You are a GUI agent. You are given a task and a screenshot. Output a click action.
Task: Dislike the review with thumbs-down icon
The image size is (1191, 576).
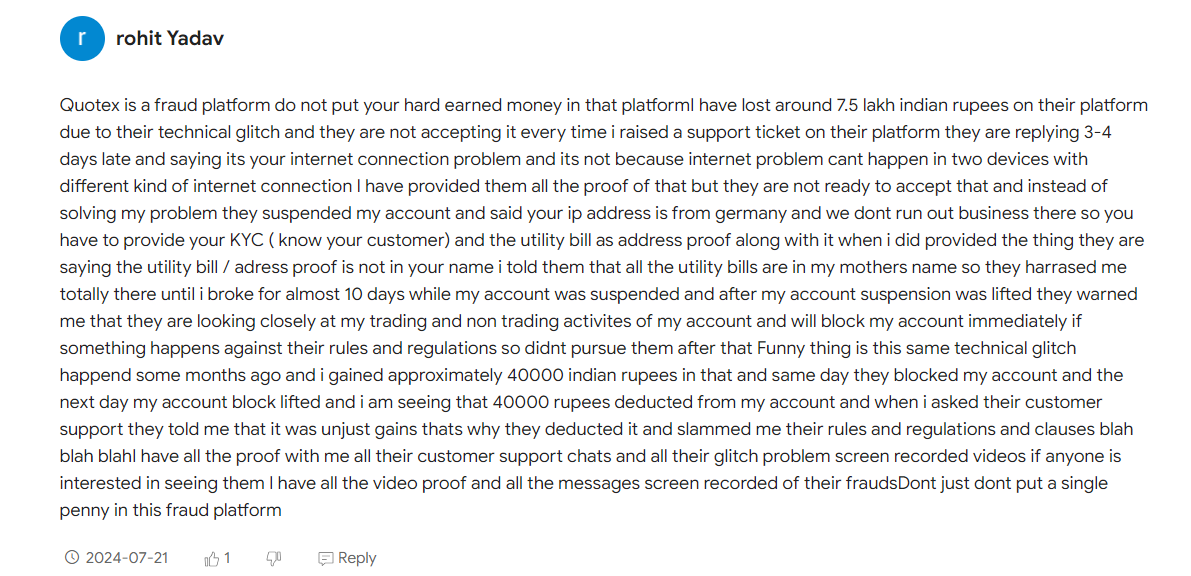tap(273, 559)
